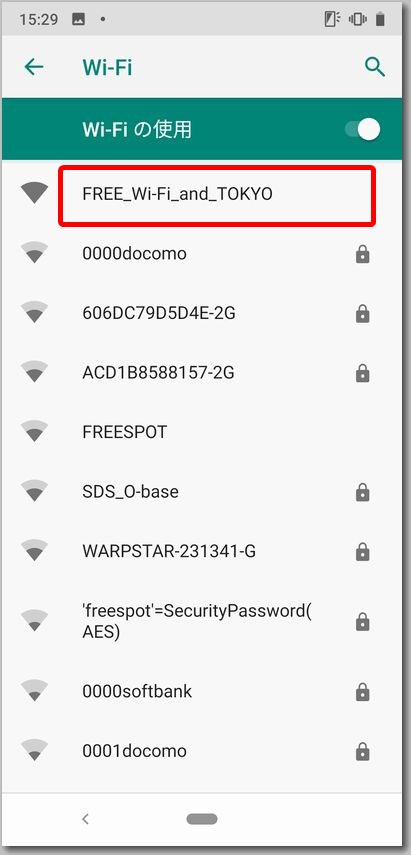This screenshot has height=855, width=411.
Task: Turn off the Wi-Fi の使用 switch
Action: pos(362,130)
